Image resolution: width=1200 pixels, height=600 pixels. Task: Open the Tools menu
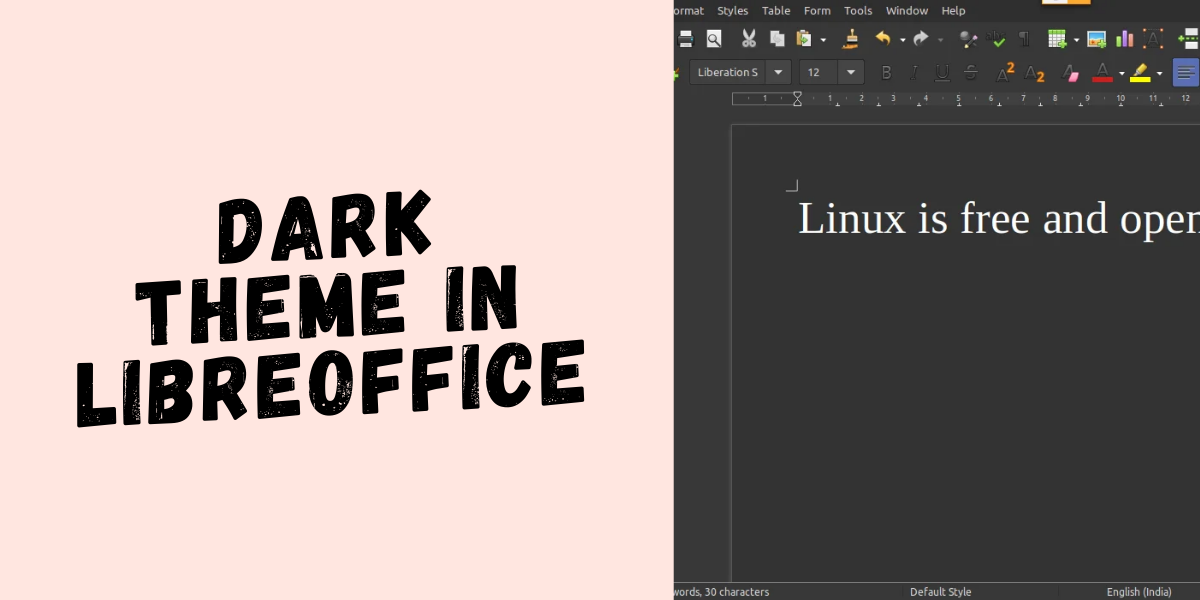tap(857, 11)
